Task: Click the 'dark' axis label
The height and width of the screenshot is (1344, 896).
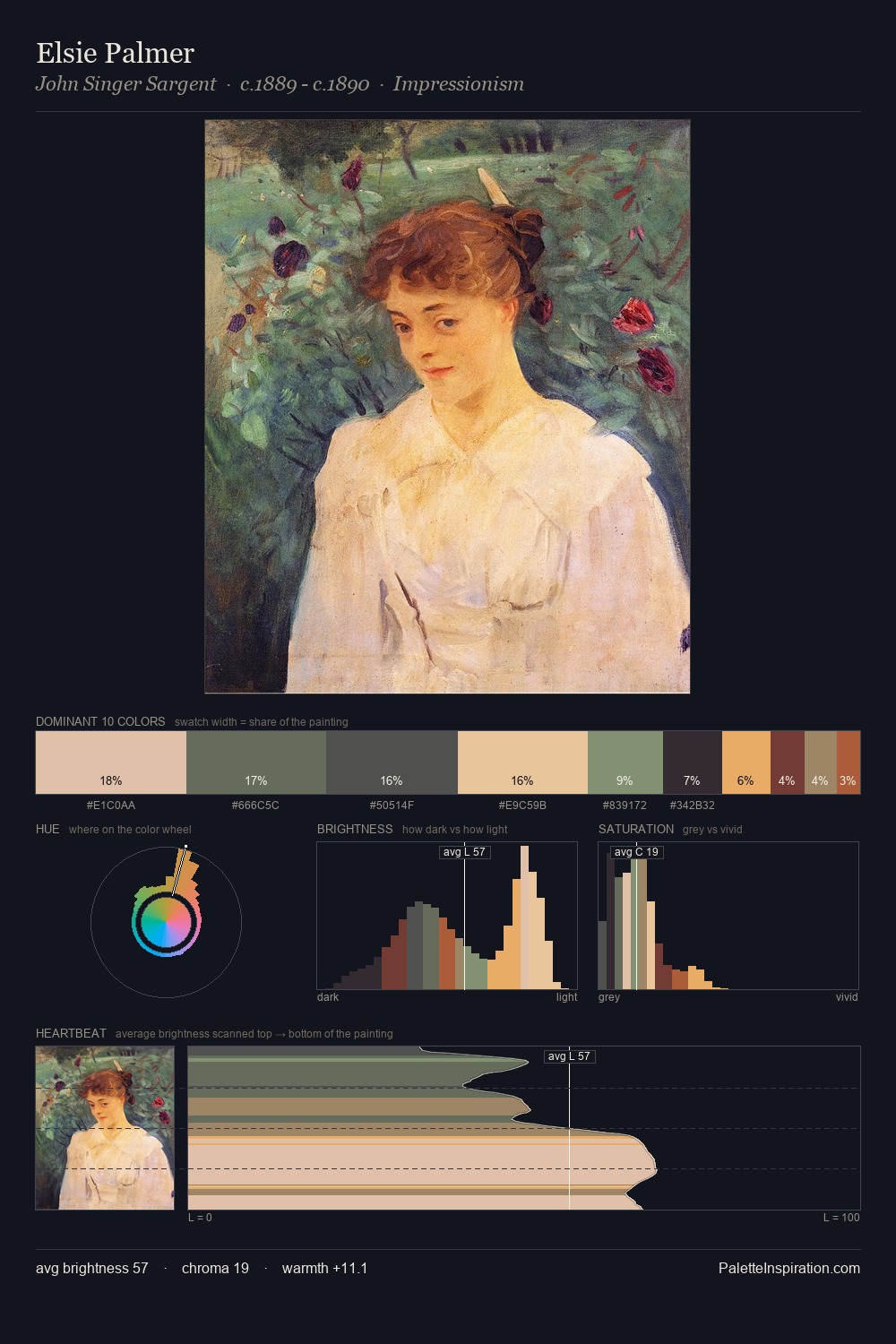Action: coord(328,997)
